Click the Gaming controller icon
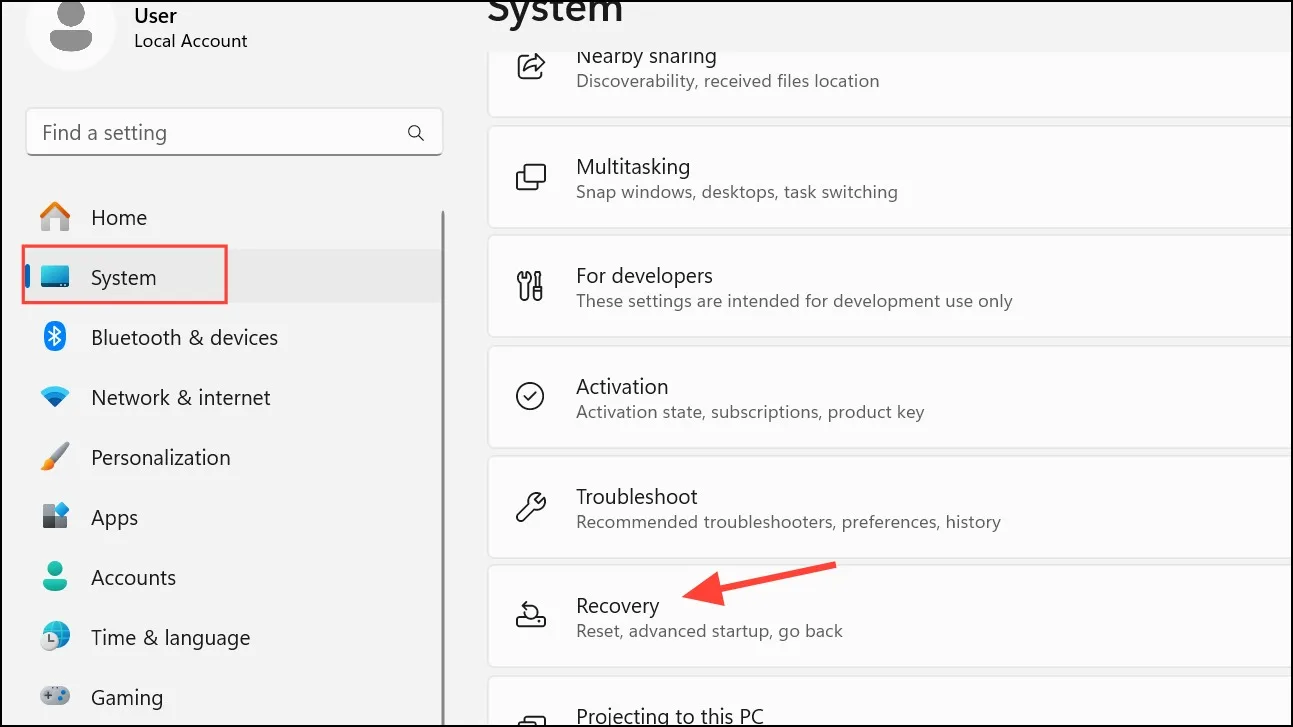The width and height of the screenshot is (1293, 727). pyautogui.click(x=55, y=695)
